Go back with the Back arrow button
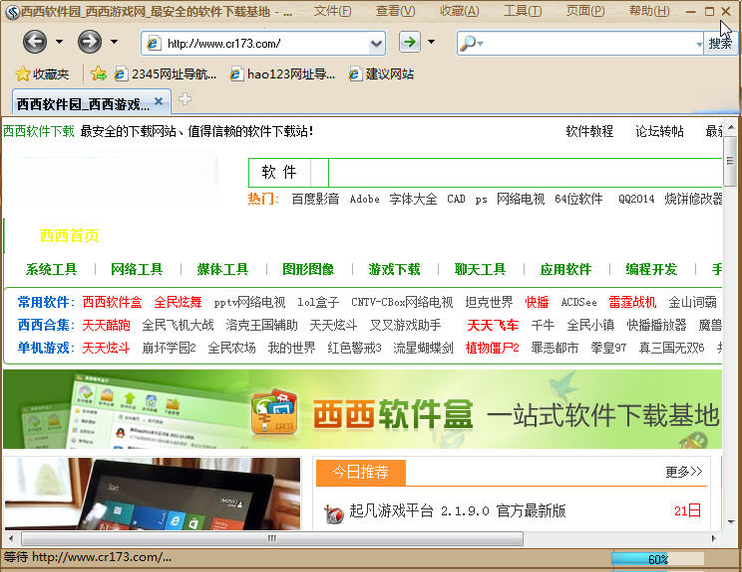 pyautogui.click(x=35, y=42)
